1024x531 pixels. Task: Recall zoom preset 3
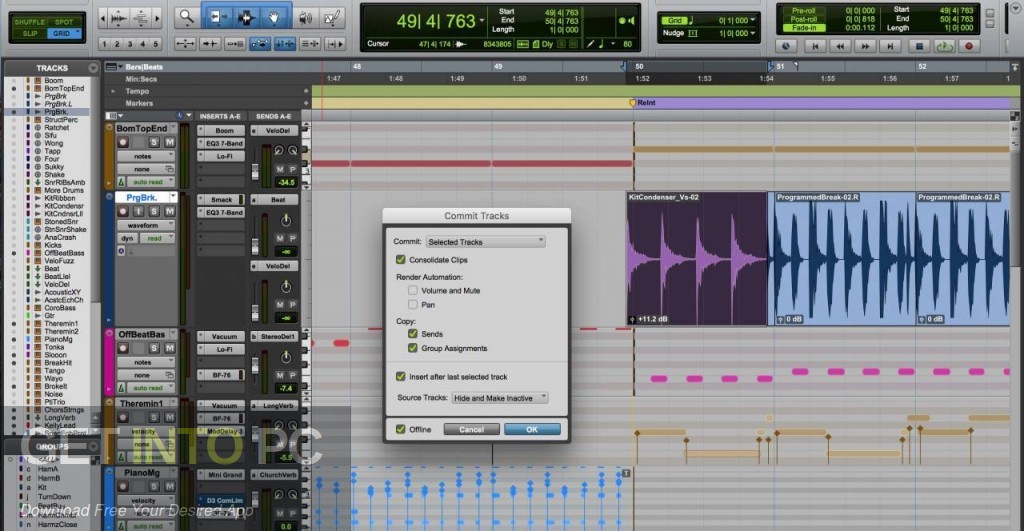coord(130,44)
